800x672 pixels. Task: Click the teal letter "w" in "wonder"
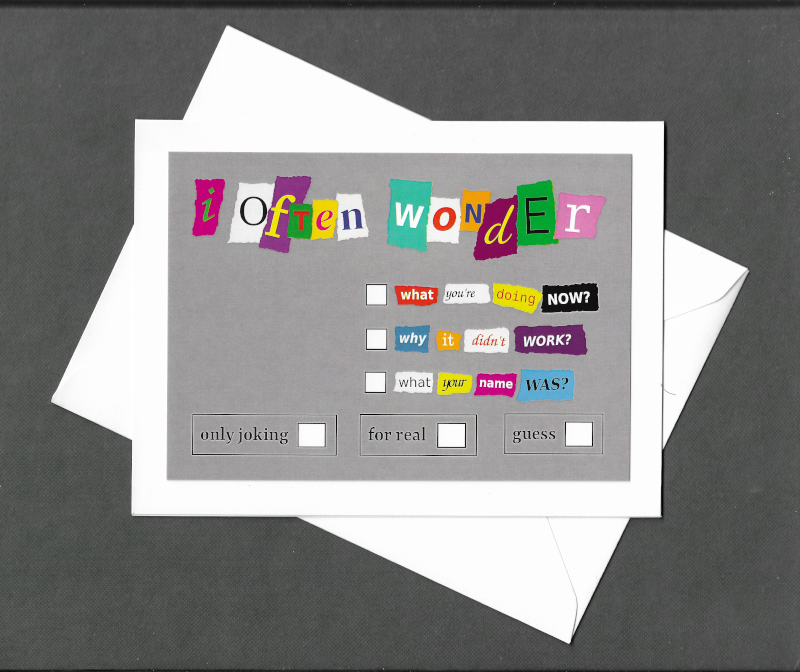pyautogui.click(x=410, y=213)
